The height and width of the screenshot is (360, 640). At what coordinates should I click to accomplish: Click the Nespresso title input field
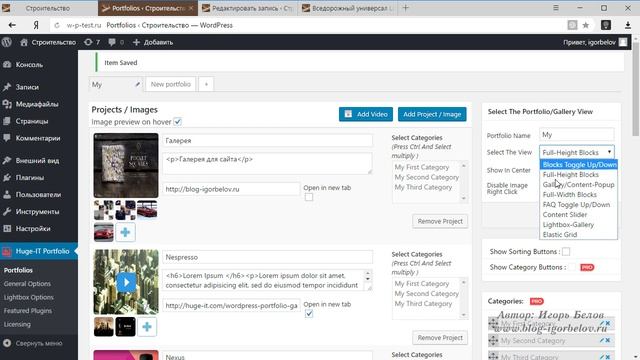[267, 257]
